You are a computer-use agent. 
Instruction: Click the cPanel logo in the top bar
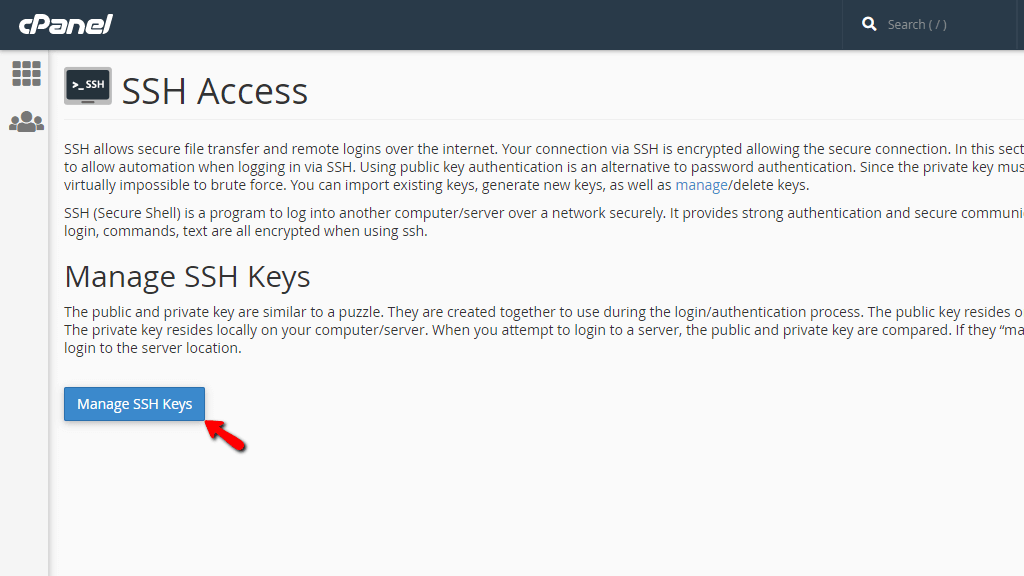[65, 24]
